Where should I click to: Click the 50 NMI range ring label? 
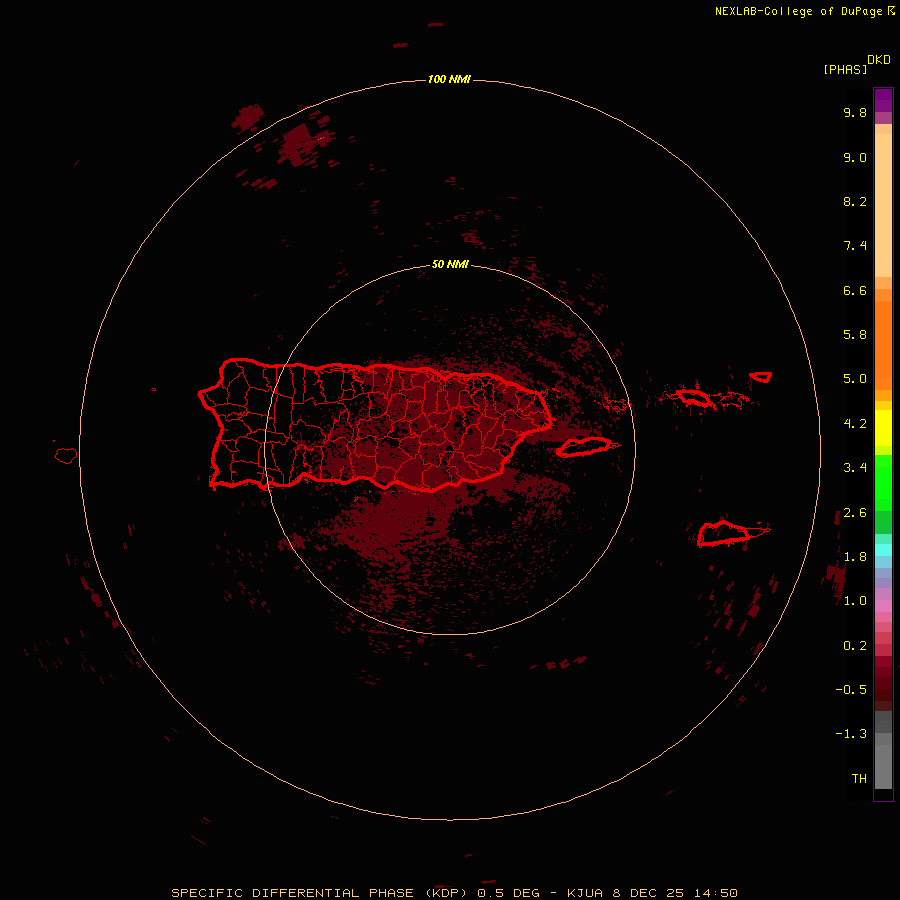450,264
